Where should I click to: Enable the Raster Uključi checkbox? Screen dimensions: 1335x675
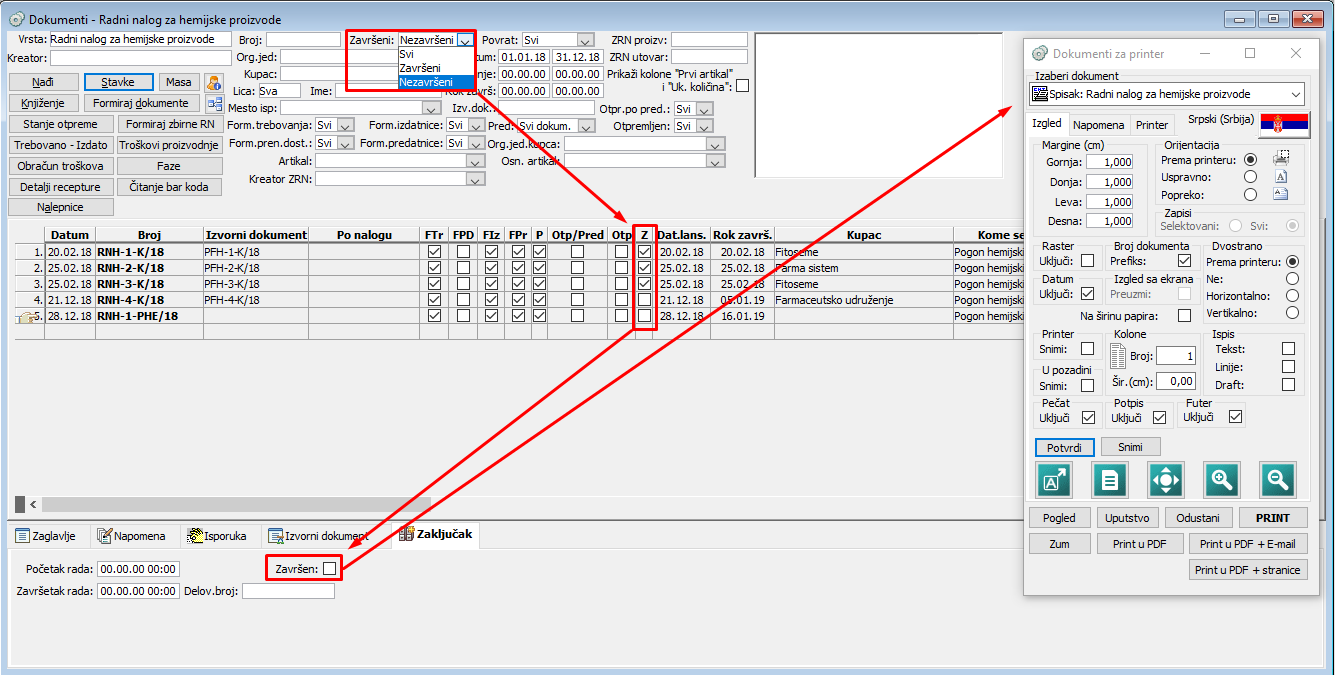click(x=1087, y=261)
